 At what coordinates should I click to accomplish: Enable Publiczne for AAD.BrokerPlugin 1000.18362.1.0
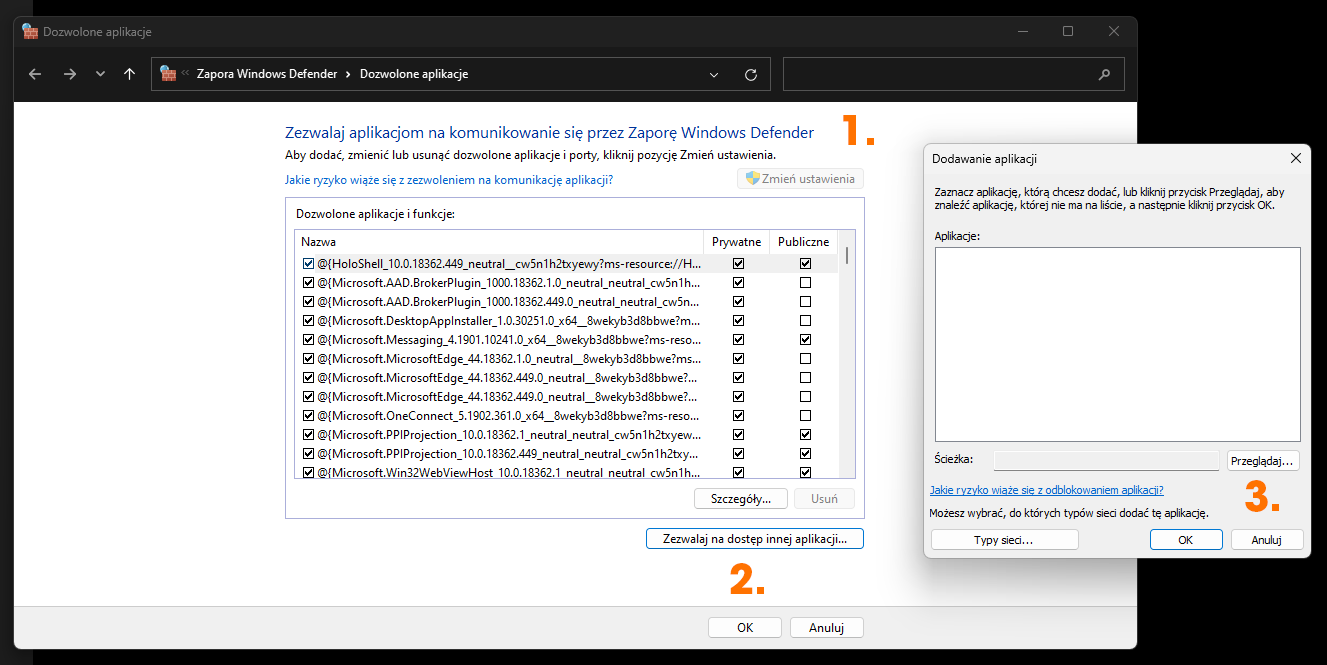[805, 283]
